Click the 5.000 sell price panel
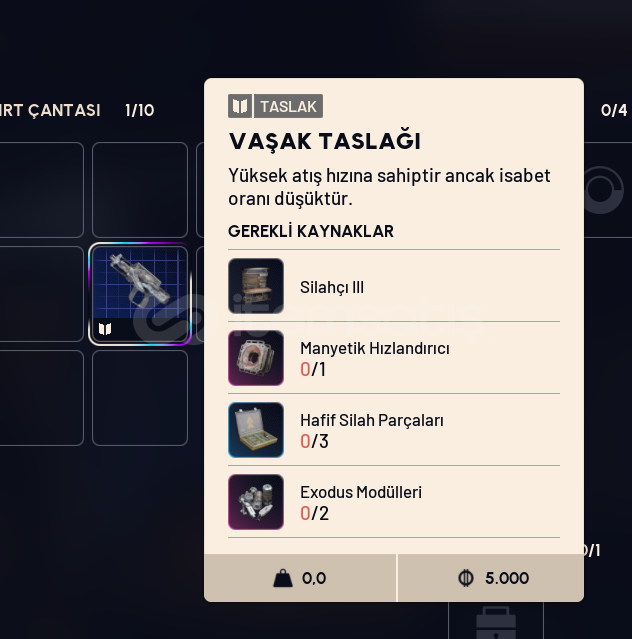 point(491,578)
